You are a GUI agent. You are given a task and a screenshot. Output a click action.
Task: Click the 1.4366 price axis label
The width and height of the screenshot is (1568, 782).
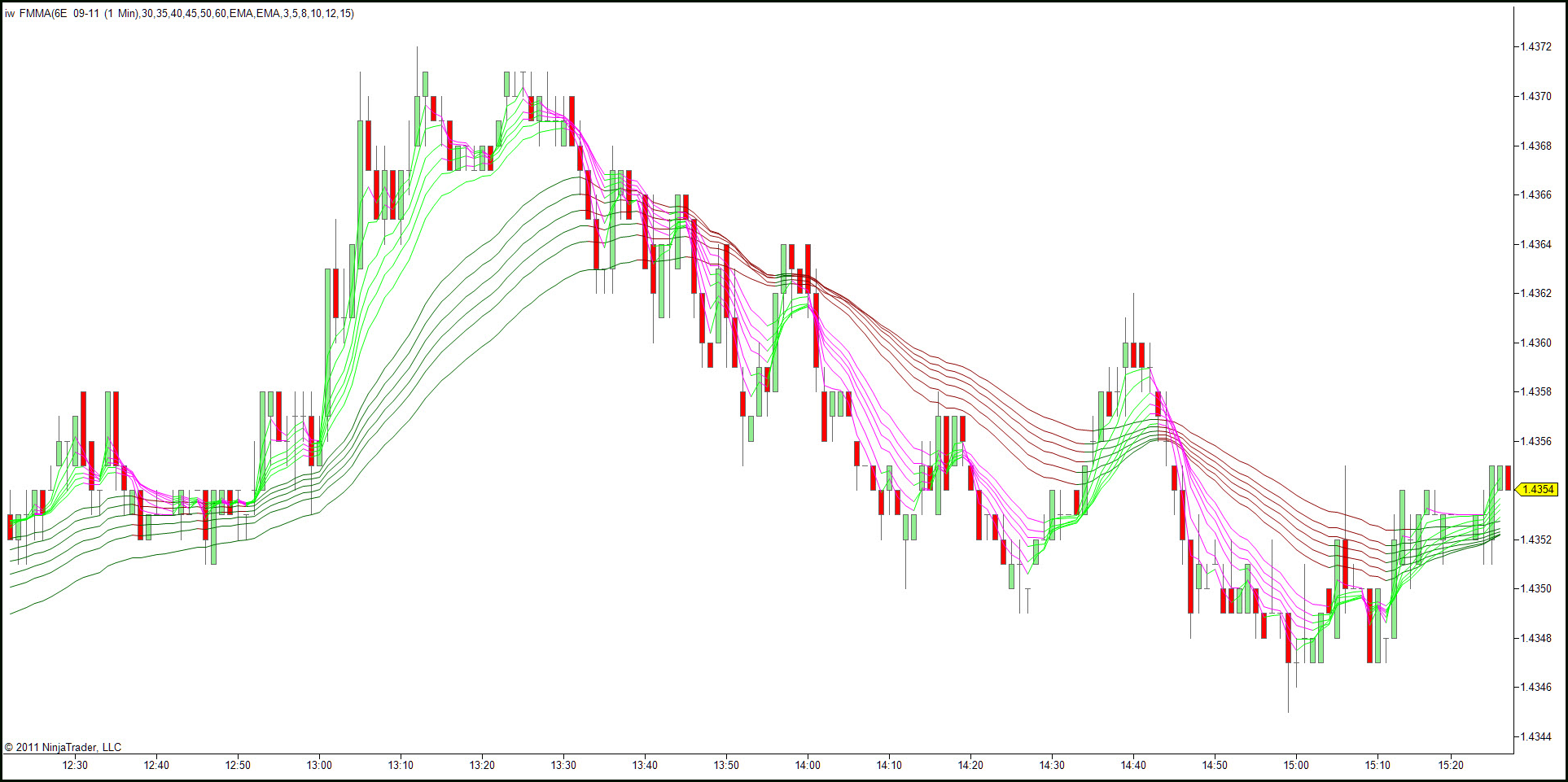(1536, 194)
